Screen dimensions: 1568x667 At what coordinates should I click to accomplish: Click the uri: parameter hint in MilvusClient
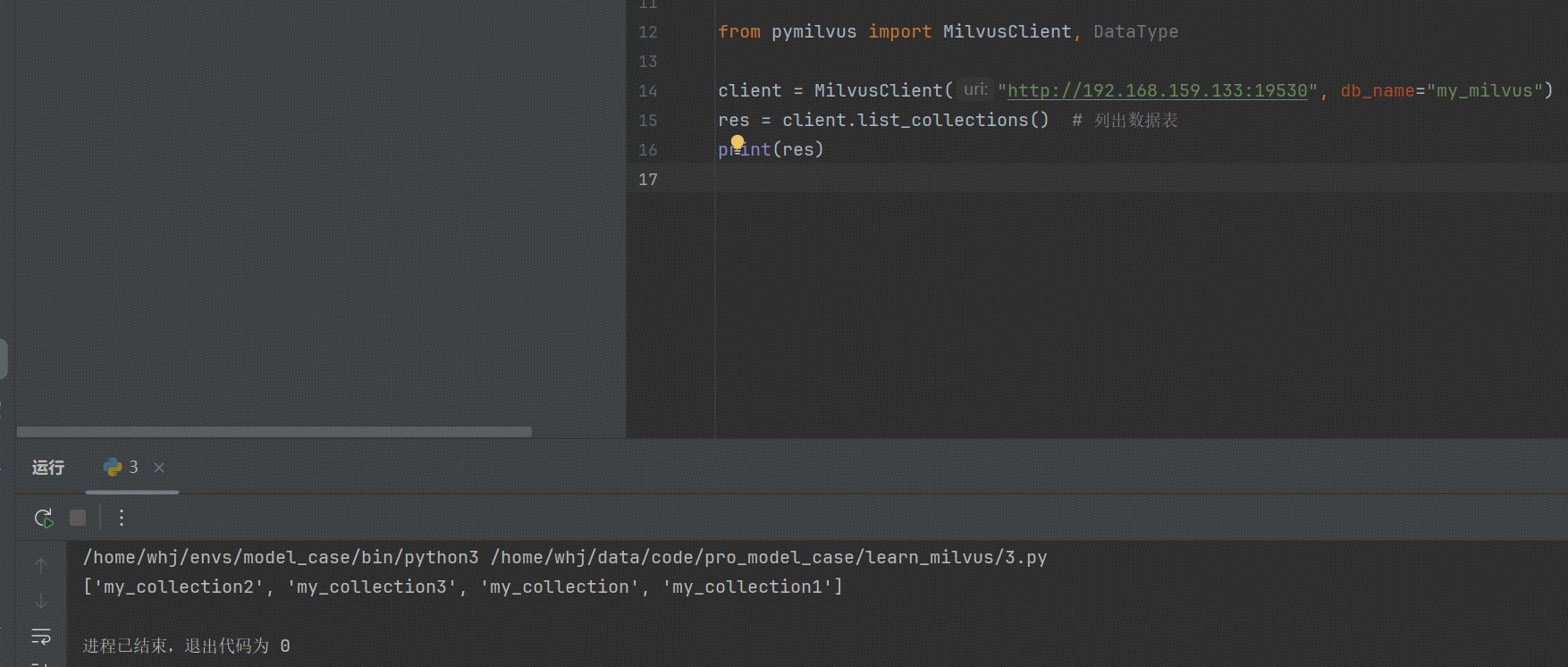tap(974, 90)
